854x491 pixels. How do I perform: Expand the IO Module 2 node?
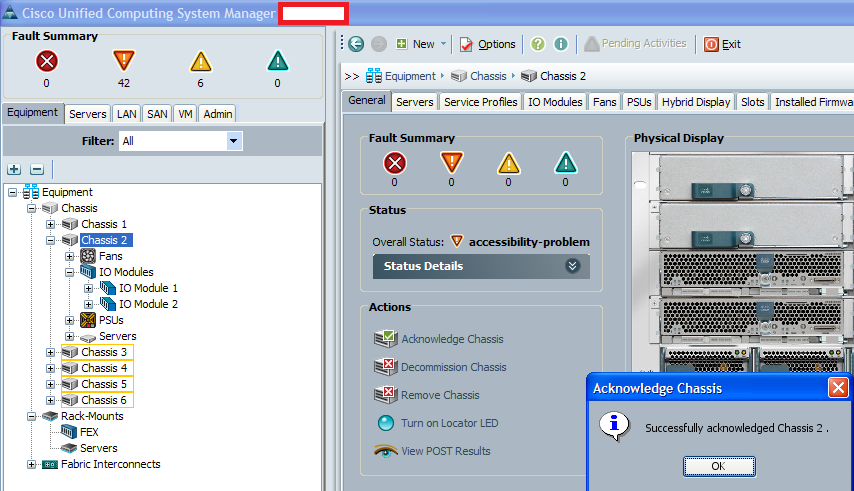88,304
